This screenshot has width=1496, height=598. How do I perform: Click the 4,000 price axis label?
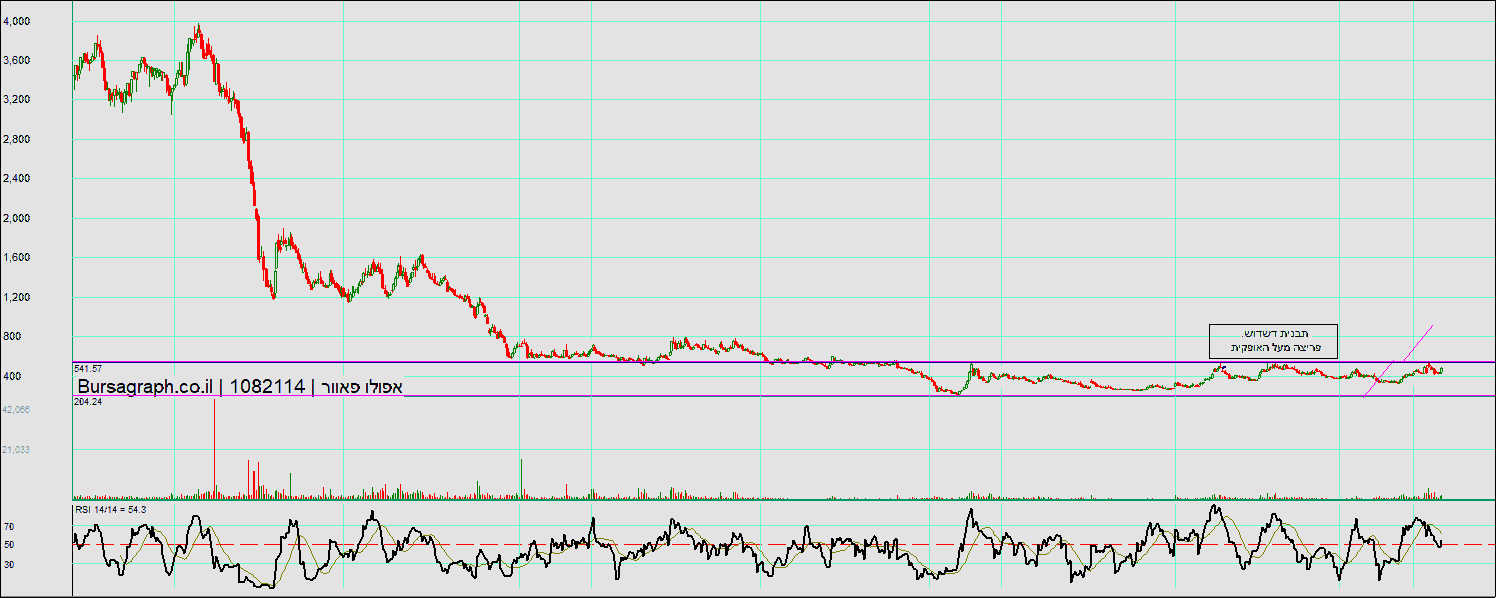click(16, 21)
